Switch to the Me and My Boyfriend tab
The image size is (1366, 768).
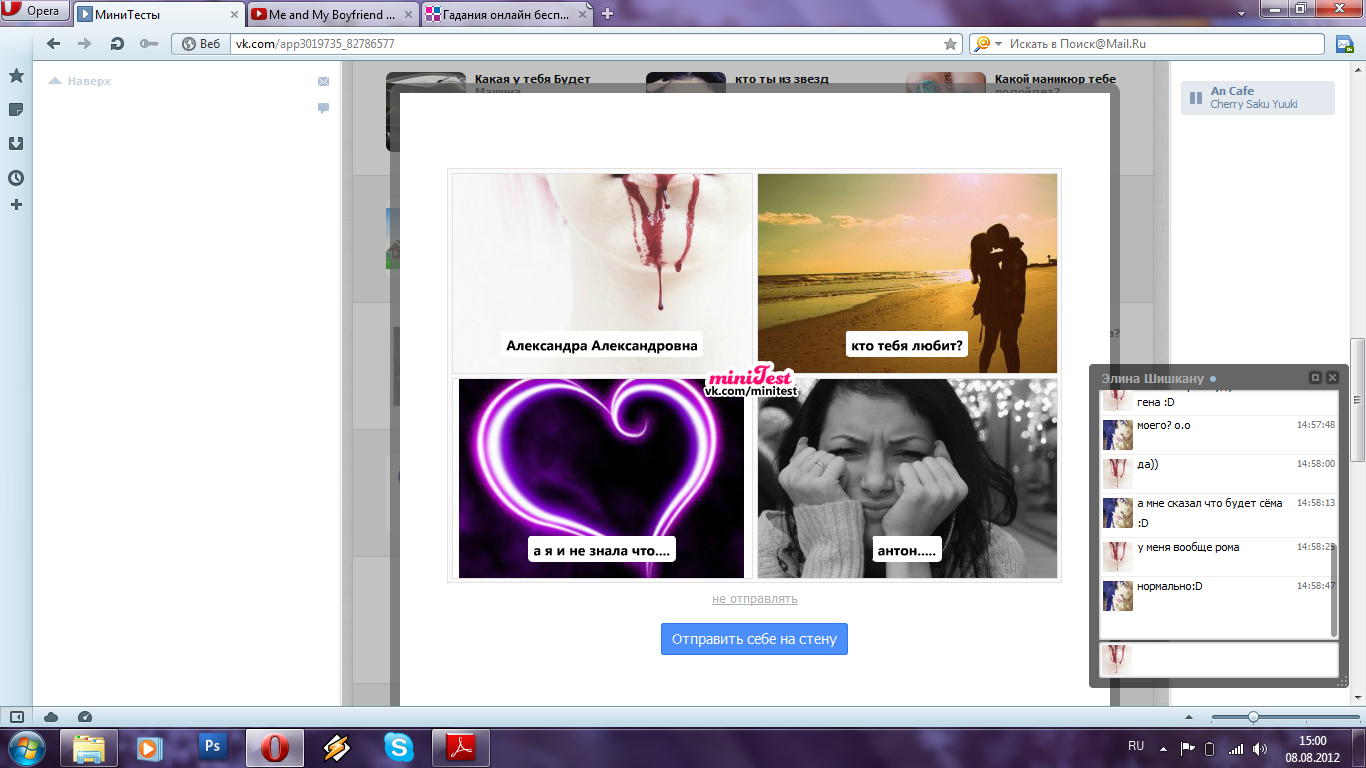pyautogui.click(x=333, y=15)
